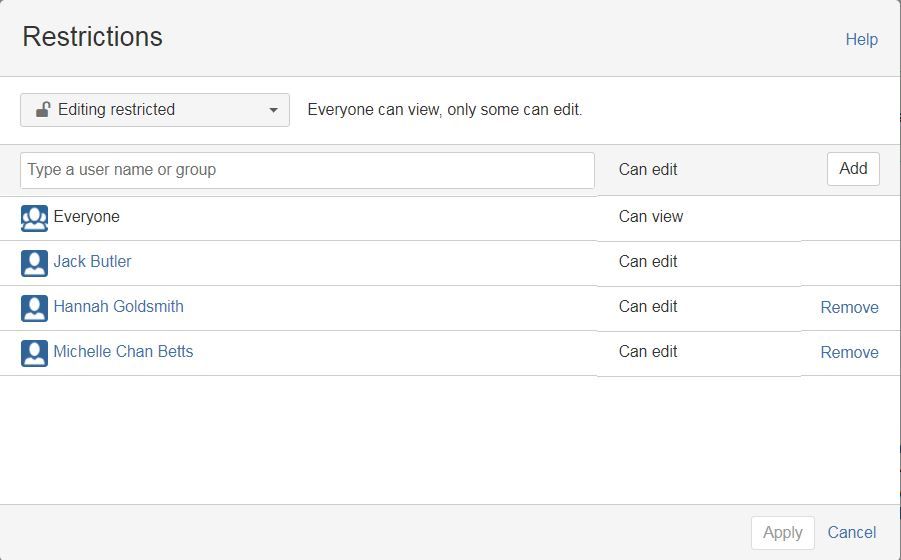The image size is (901, 560).
Task: Open the Help link
Action: (x=861, y=40)
